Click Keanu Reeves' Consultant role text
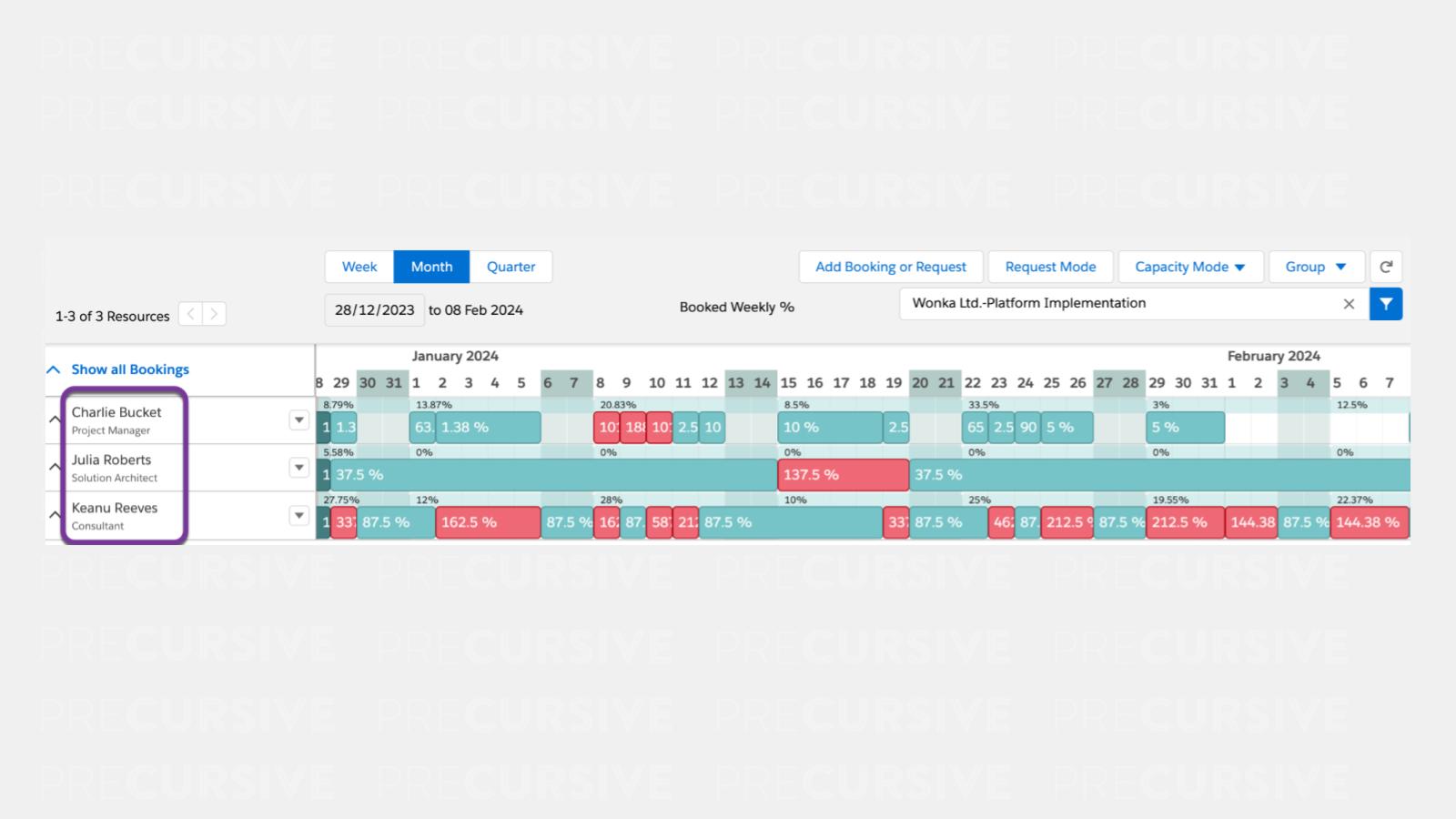Screen dimensions: 1456x819 pos(97,526)
